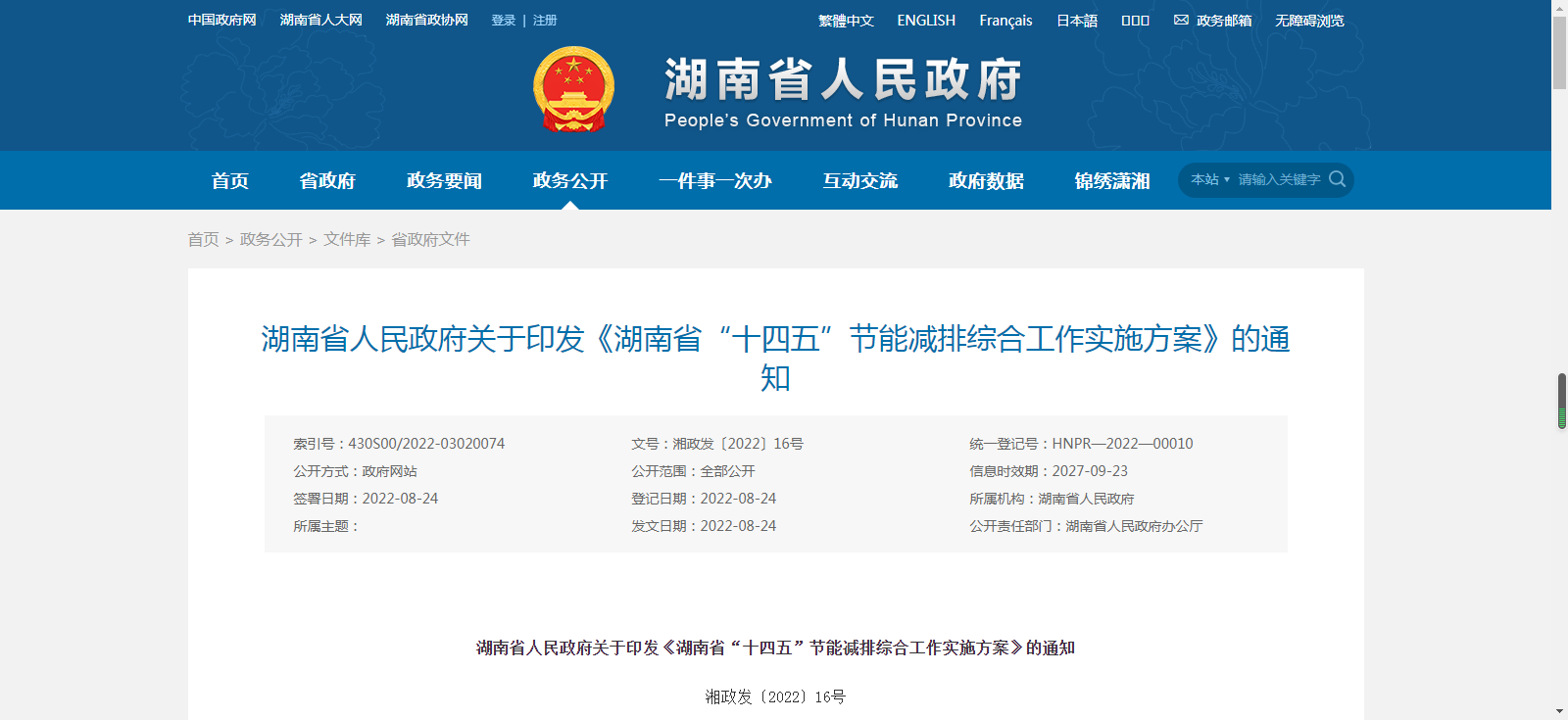Select the 公开责任部门 办公厅 text
Image resolution: width=1568 pixels, height=720 pixels.
point(1086,526)
